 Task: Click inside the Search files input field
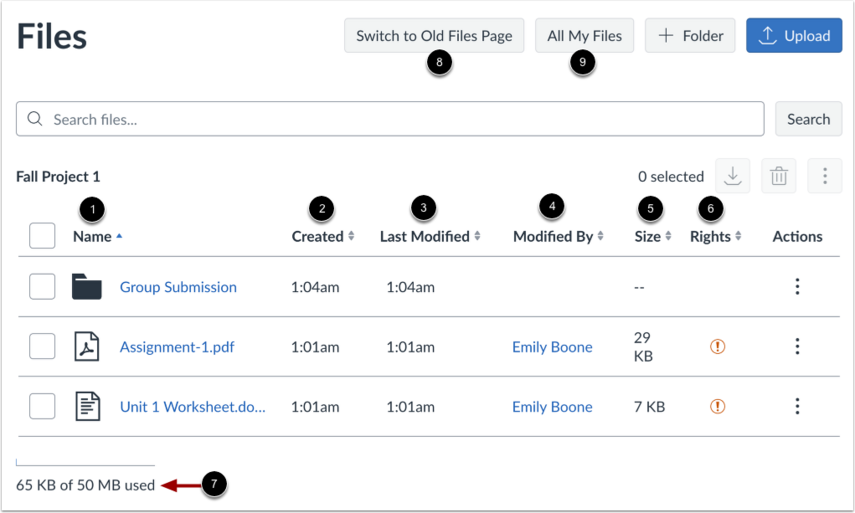pyautogui.click(x=390, y=119)
